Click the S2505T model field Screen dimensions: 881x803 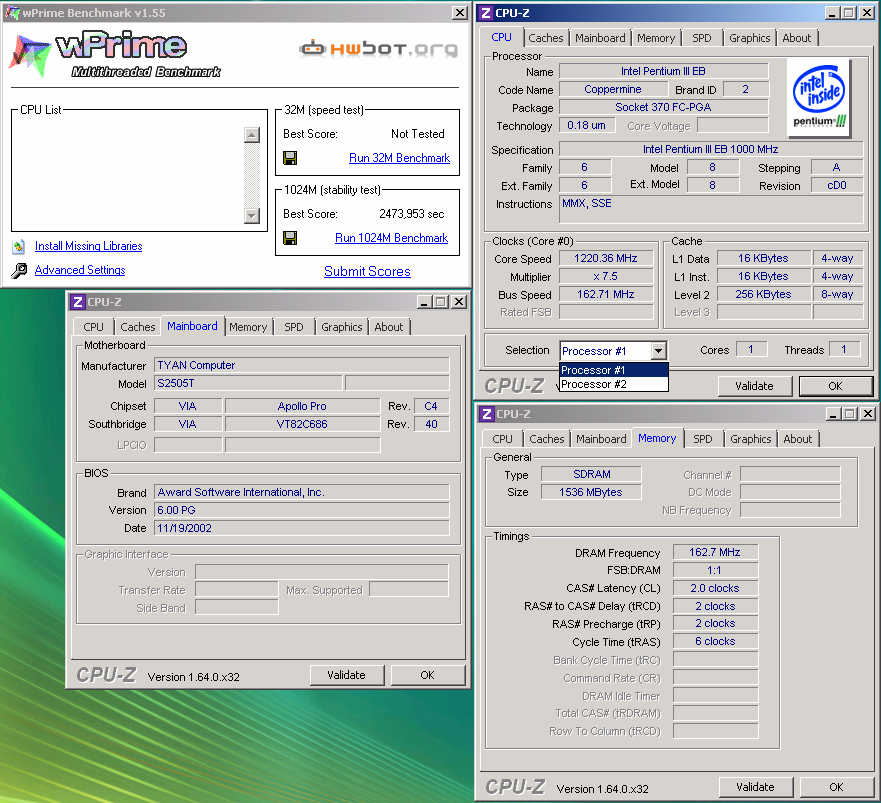click(248, 383)
